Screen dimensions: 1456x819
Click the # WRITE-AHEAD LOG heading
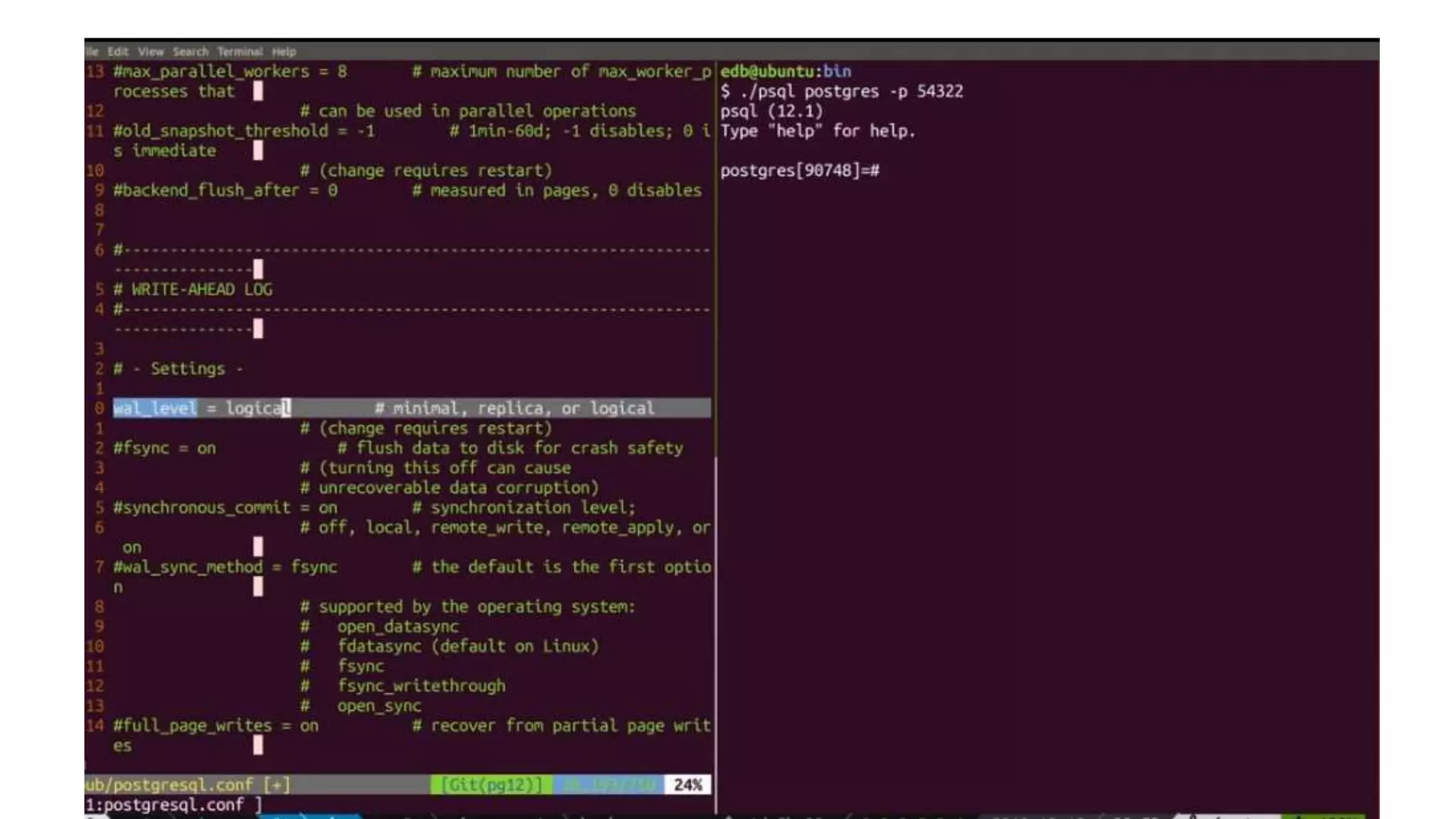tap(193, 289)
